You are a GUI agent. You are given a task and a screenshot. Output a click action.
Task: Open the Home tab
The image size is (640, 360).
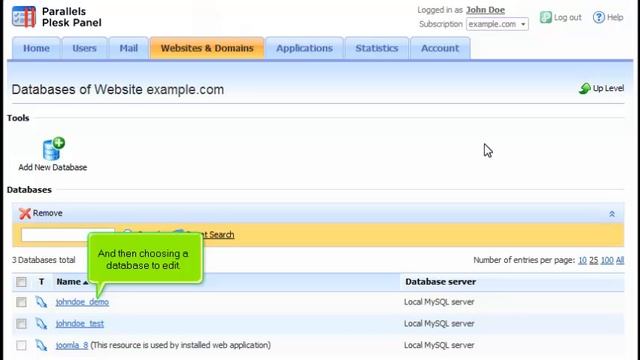[36, 48]
